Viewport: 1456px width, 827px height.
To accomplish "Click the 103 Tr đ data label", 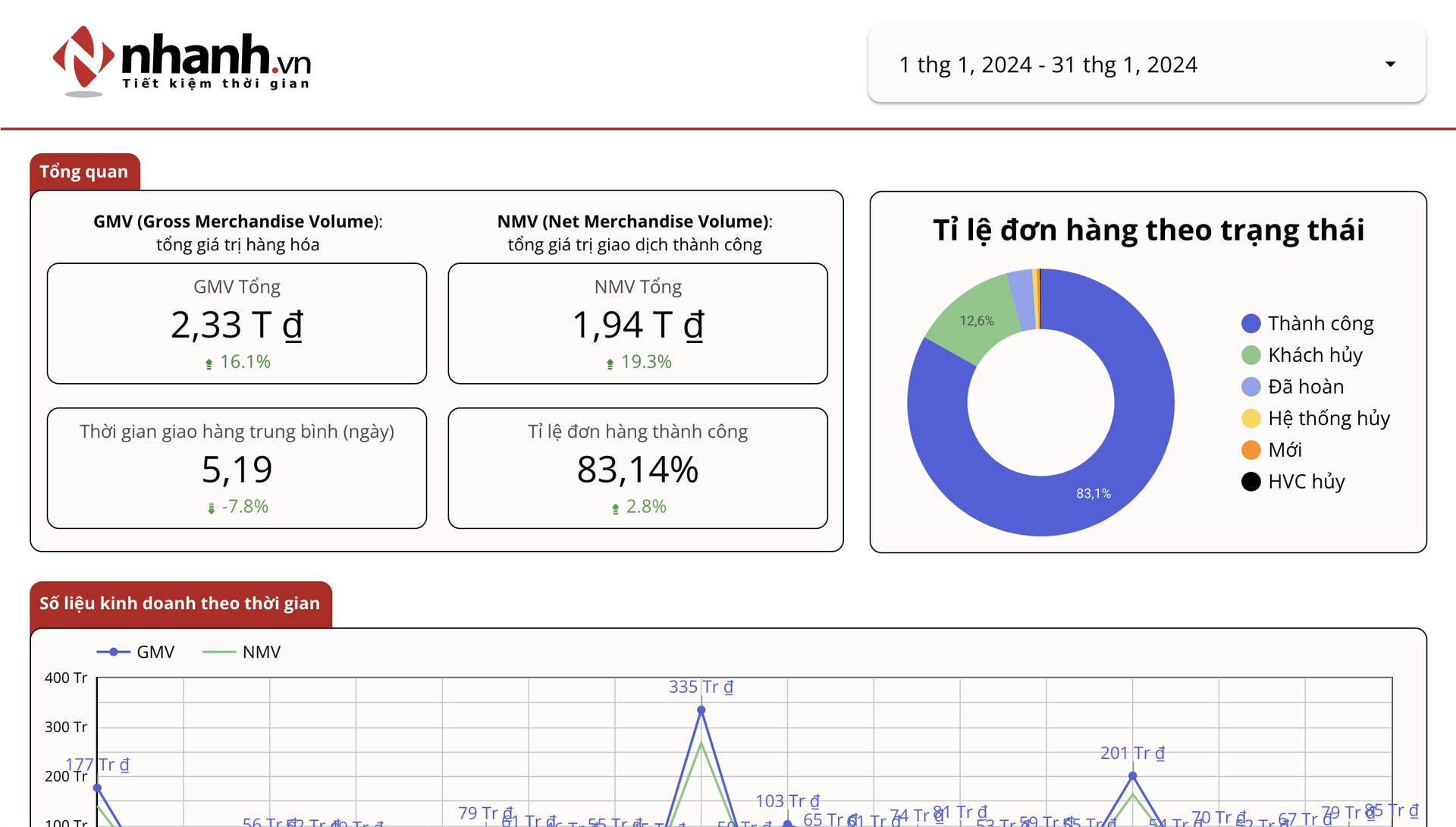I will [x=787, y=801].
